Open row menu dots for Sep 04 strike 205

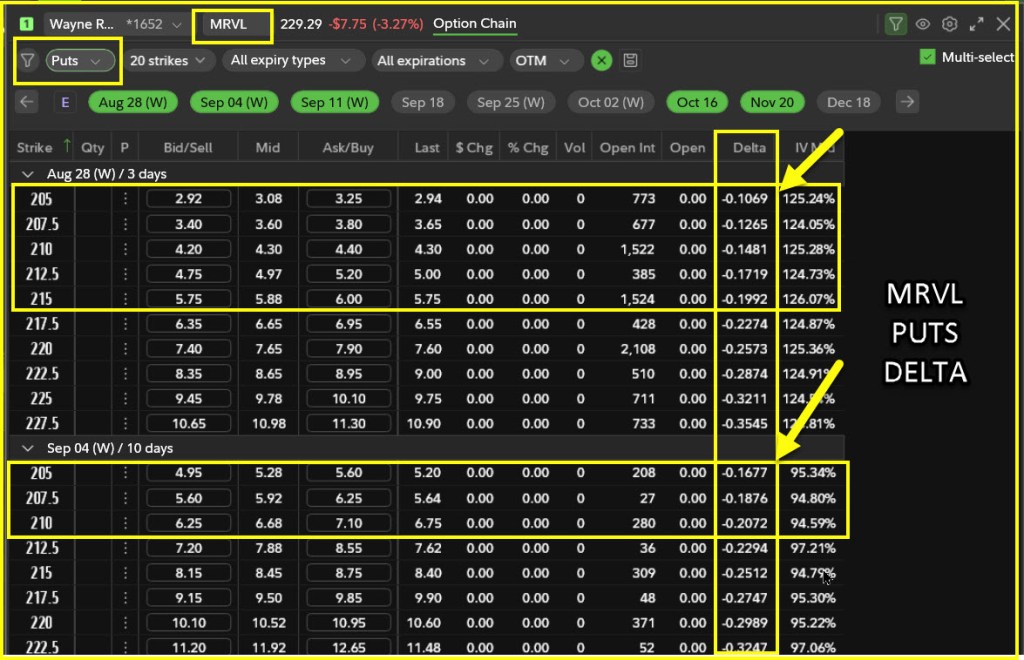pos(125,473)
